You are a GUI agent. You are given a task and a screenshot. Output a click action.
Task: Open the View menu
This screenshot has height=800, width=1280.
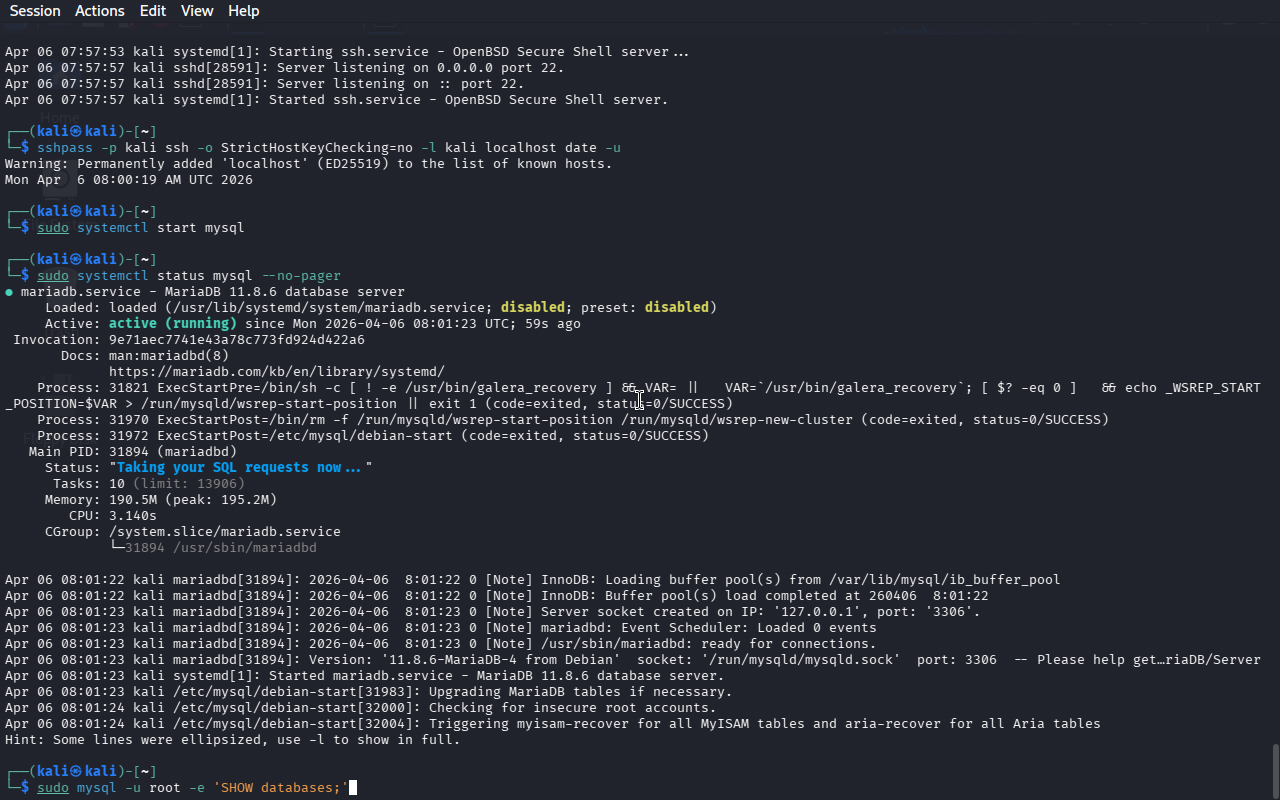[x=197, y=11]
